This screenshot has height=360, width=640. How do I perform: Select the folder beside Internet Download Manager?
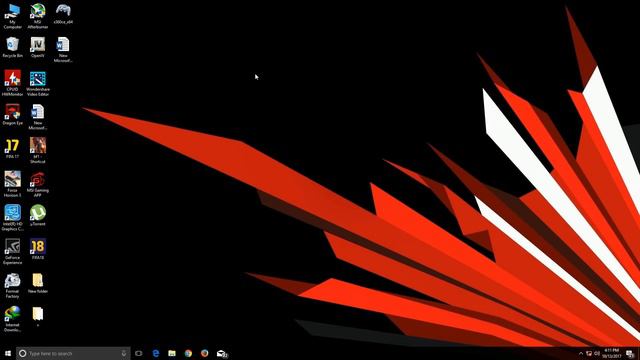point(38,317)
